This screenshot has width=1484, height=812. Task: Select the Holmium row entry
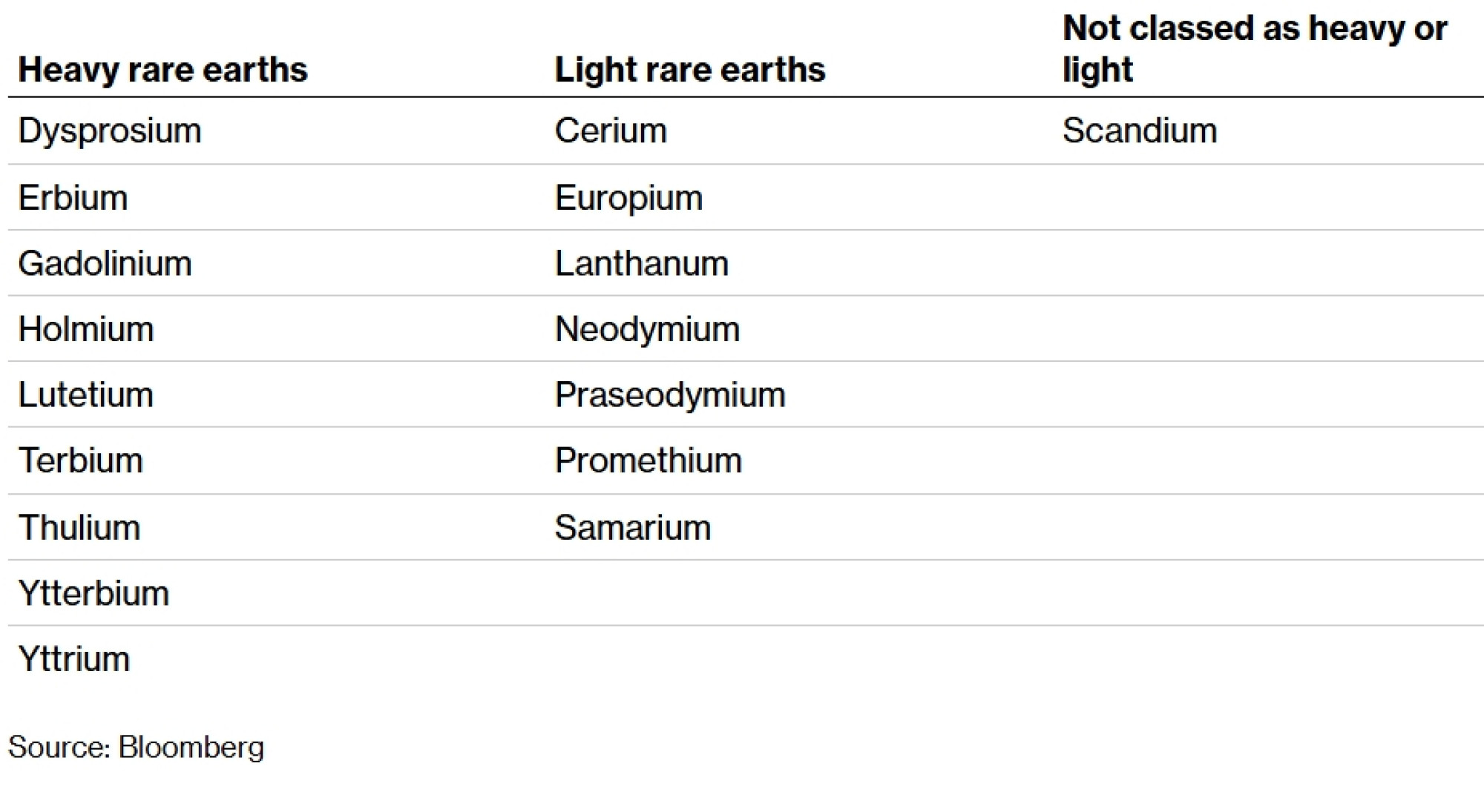point(86,329)
